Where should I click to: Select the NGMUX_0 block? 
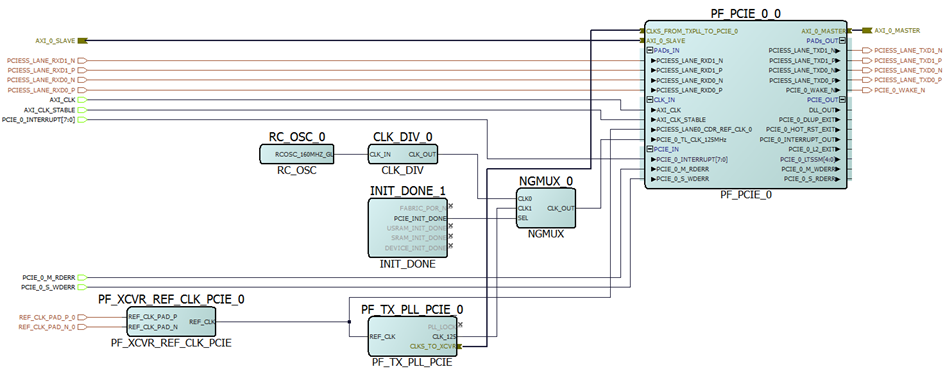coord(545,208)
